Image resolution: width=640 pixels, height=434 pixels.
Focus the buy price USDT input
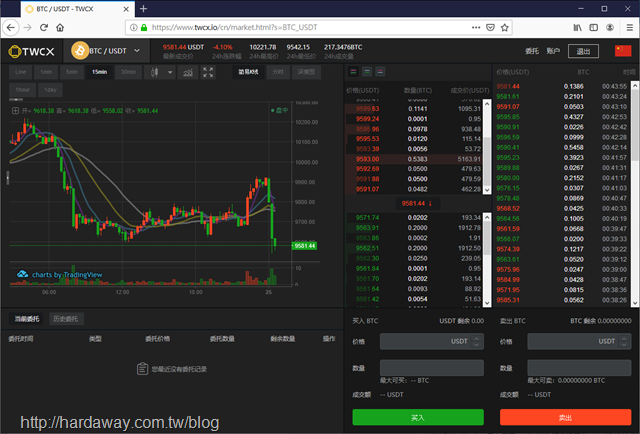pos(431,341)
